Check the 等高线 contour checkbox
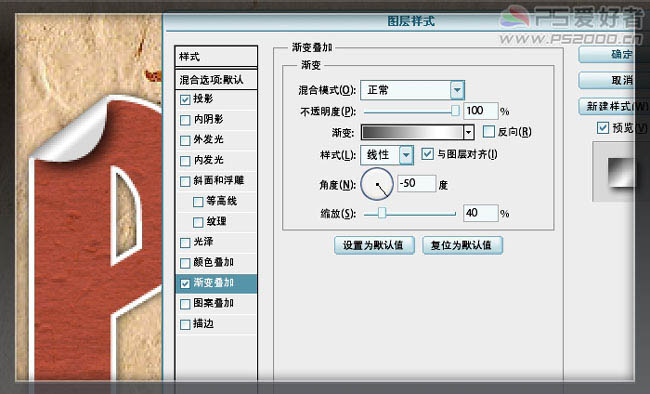This screenshot has width=650, height=394. 198,202
